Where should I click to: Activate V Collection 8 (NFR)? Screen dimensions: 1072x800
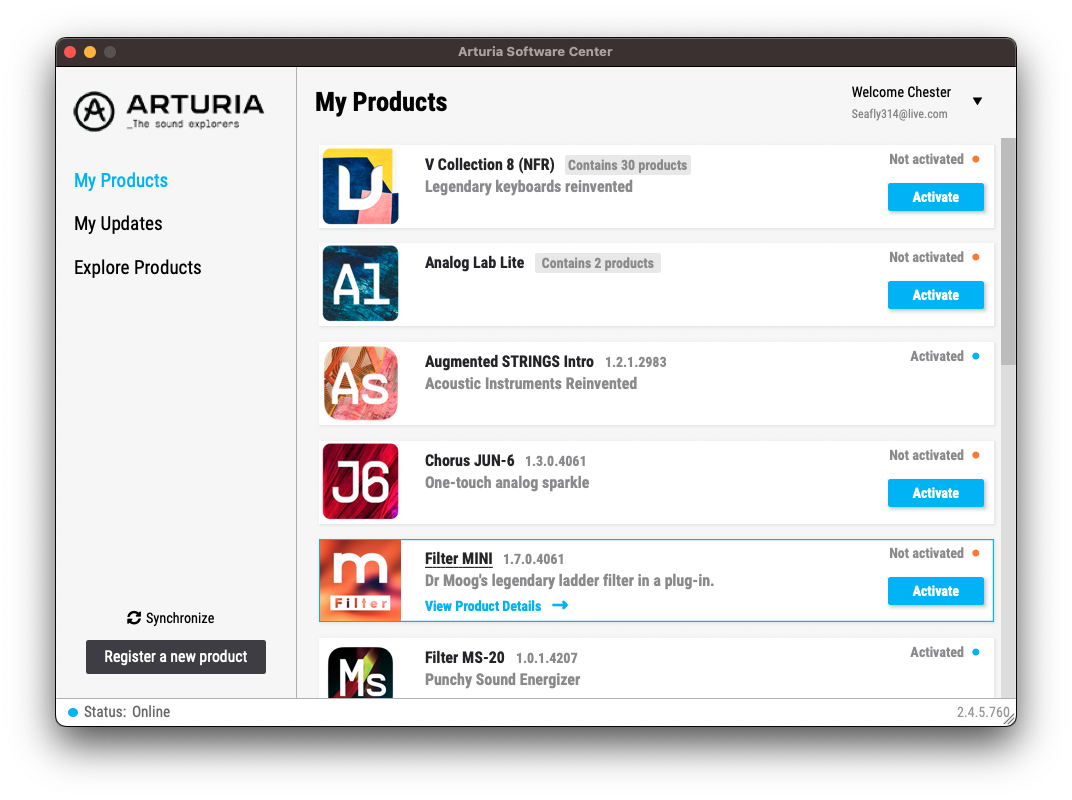pos(935,197)
